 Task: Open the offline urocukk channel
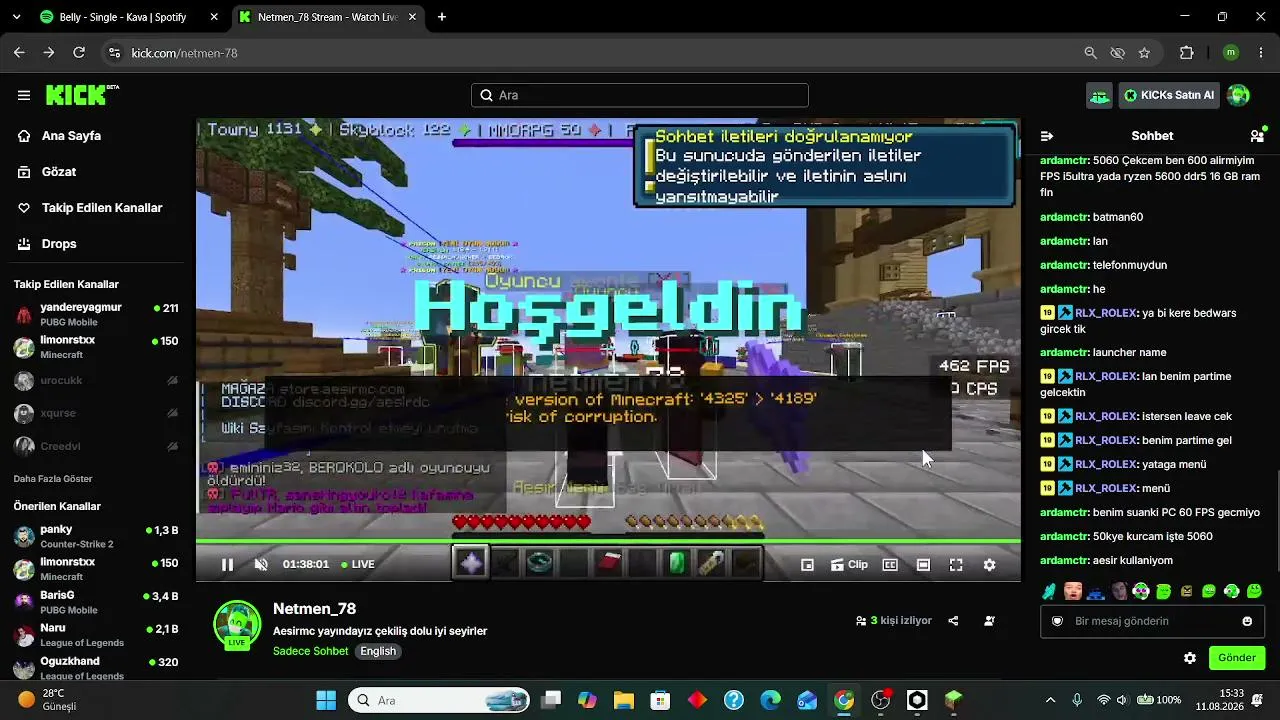coord(96,381)
